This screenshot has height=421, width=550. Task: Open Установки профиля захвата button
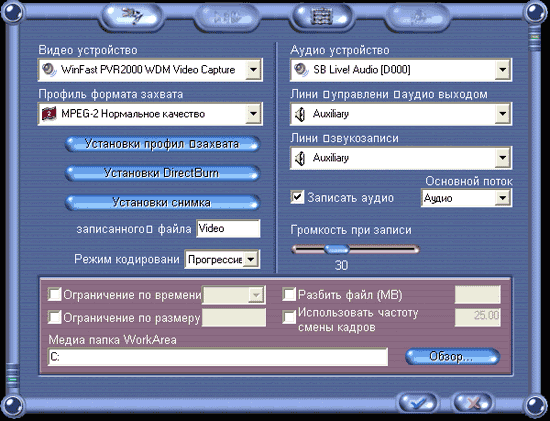pyautogui.click(x=162, y=144)
